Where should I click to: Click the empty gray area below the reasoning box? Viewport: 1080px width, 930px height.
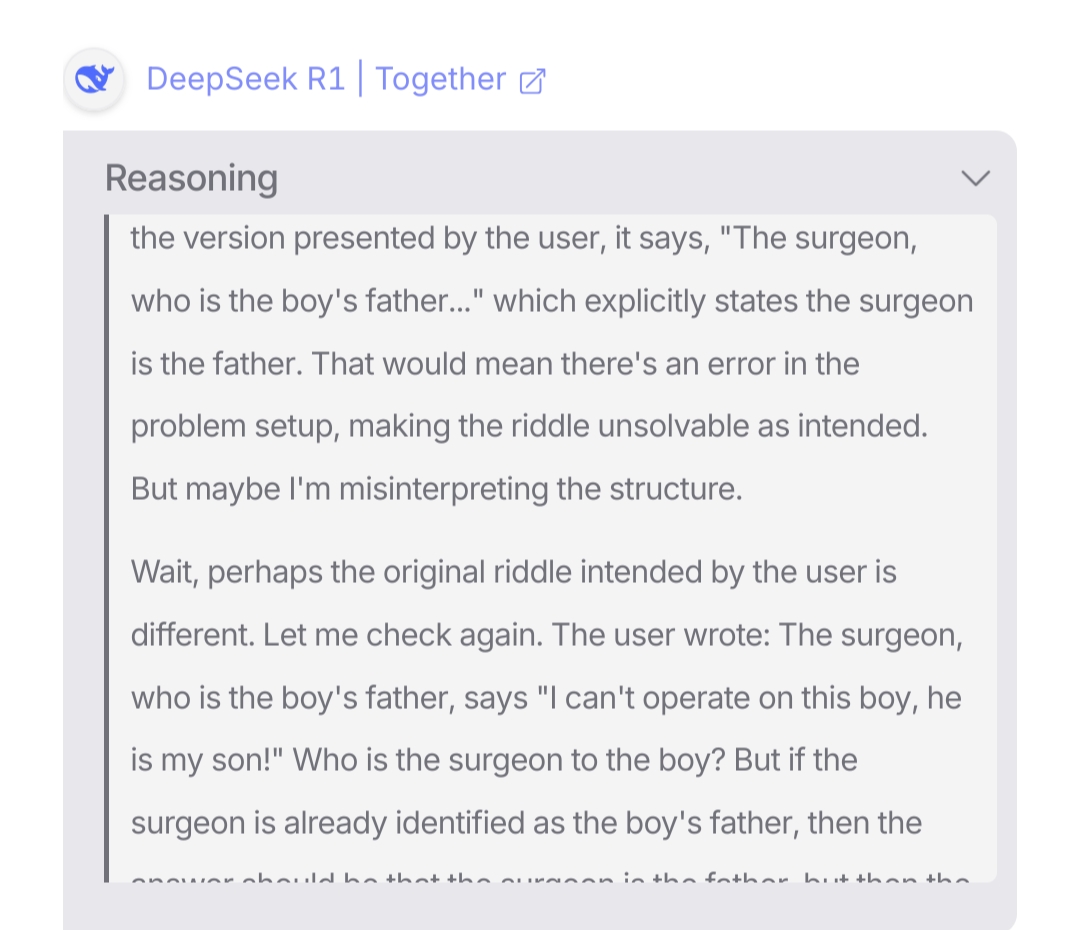[540, 906]
